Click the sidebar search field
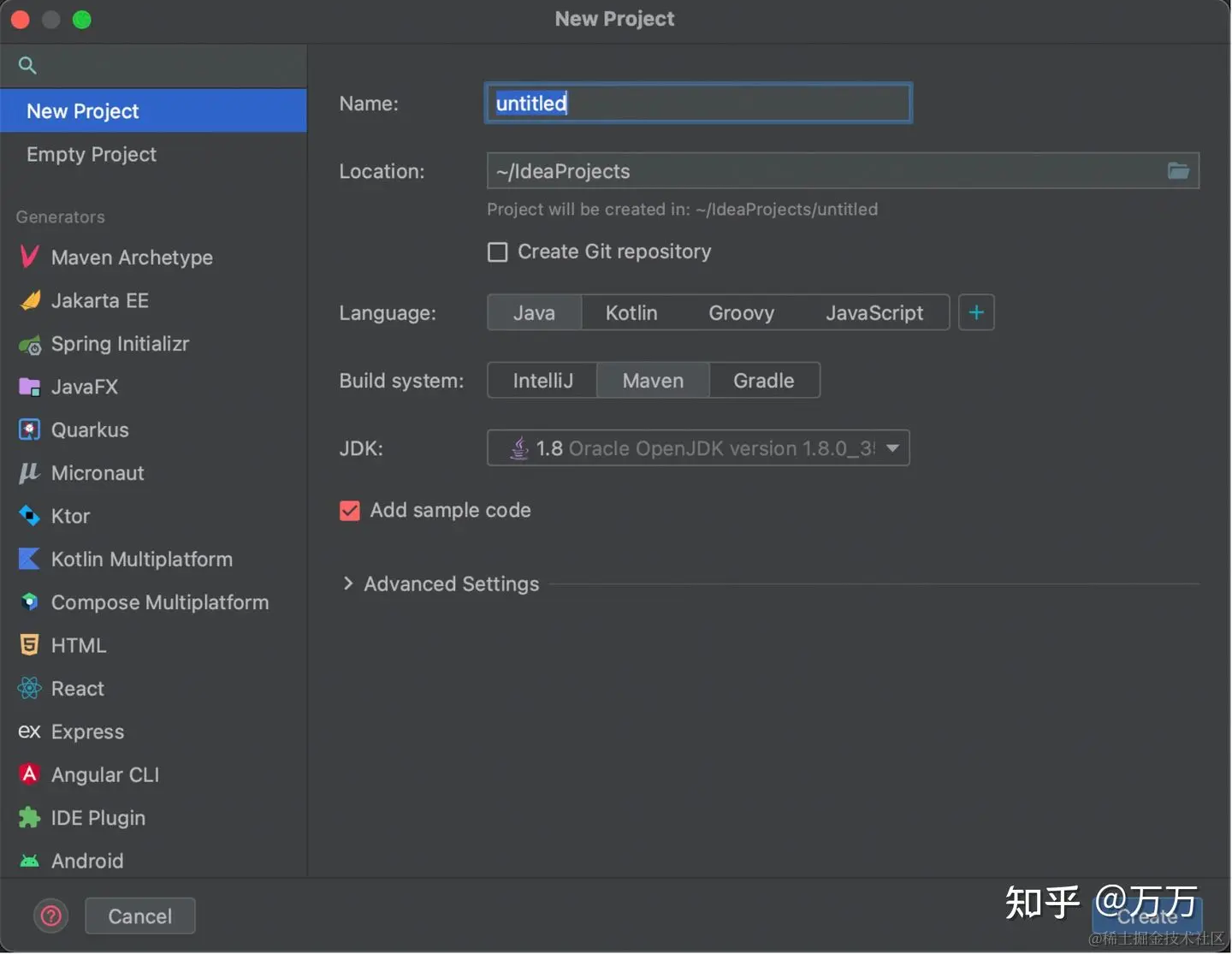Image resolution: width=1232 pixels, height=954 pixels. pos(153,65)
